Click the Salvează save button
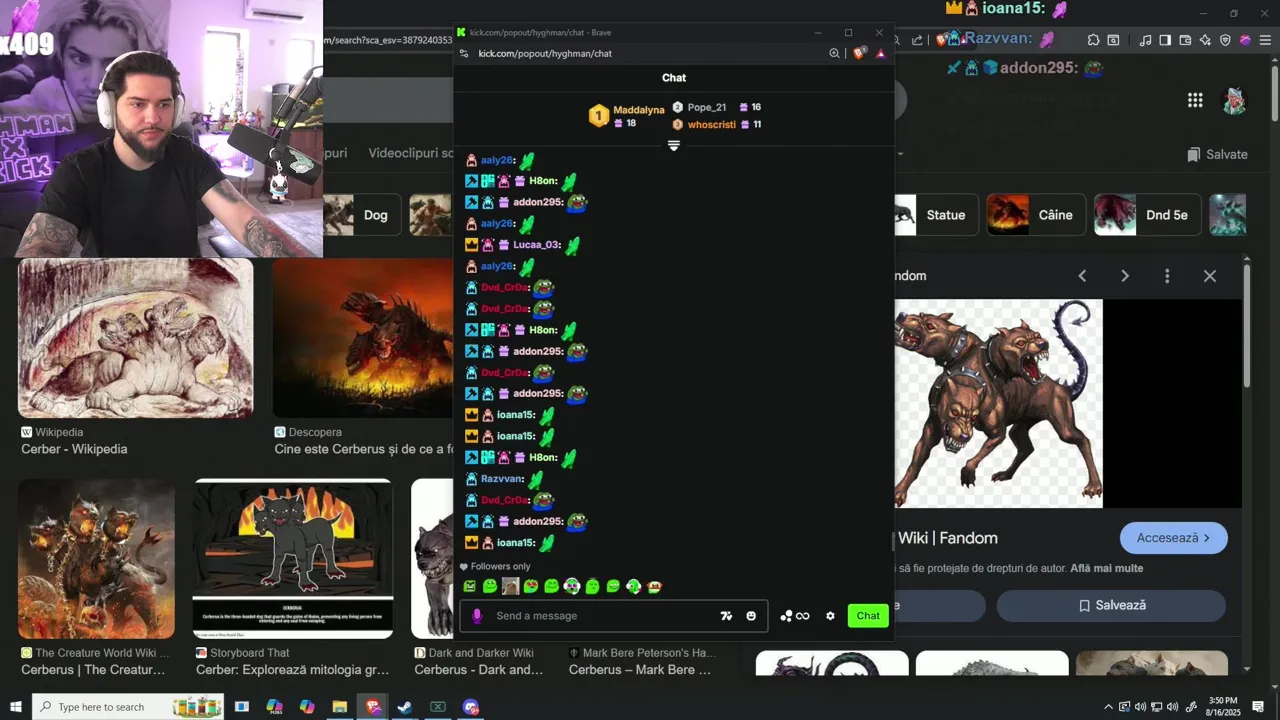The height and width of the screenshot is (720, 1280). (1111, 606)
